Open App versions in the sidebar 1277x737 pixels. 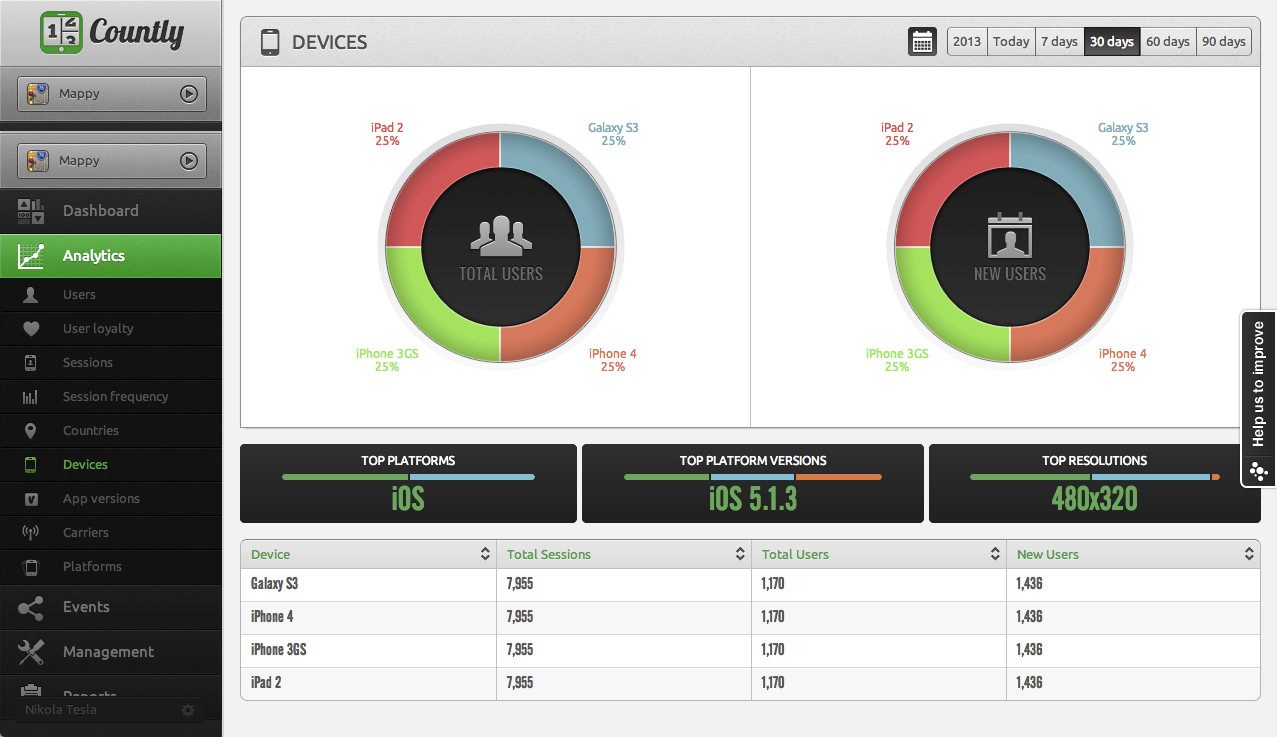coord(101,499)
